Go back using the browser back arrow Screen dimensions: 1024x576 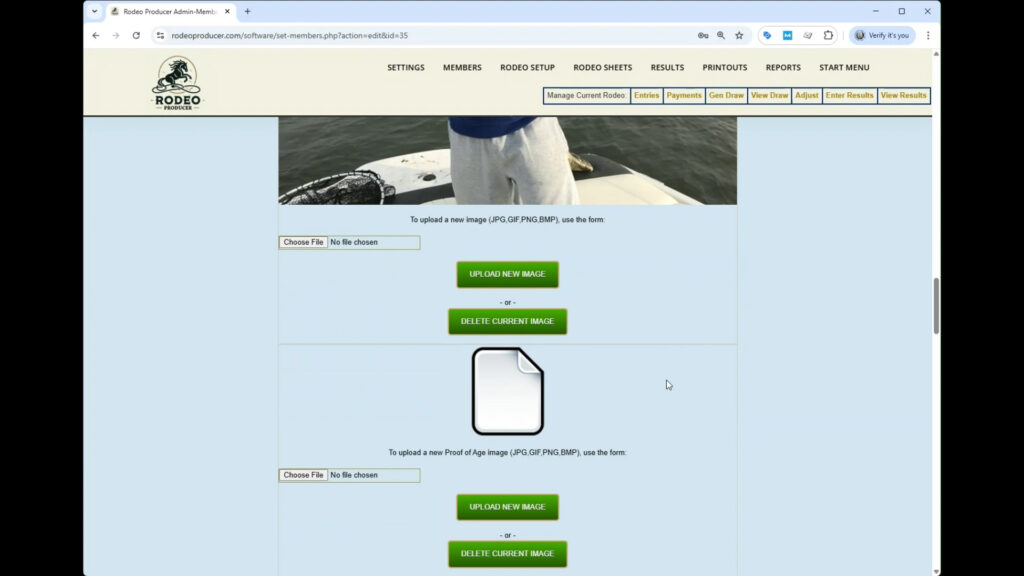(96, 35)
